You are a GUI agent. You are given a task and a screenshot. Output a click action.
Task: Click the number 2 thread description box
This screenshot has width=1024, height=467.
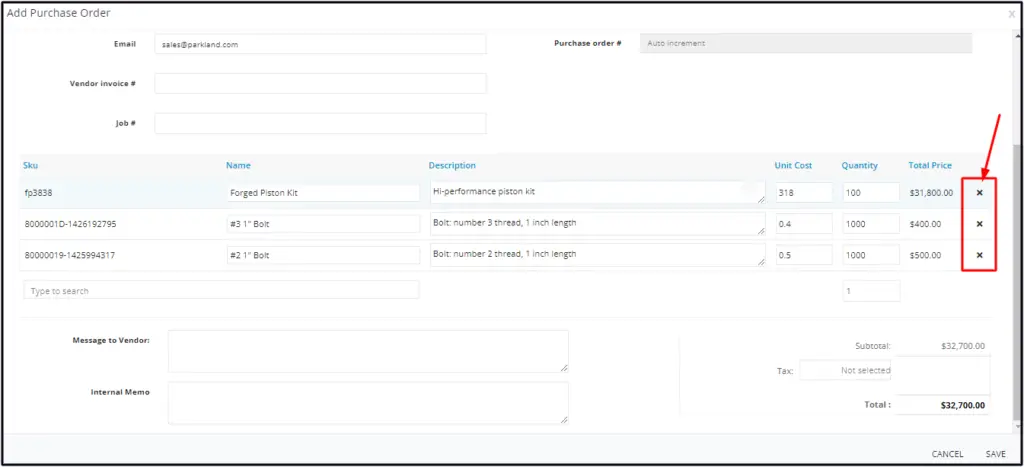coord(597,255)
